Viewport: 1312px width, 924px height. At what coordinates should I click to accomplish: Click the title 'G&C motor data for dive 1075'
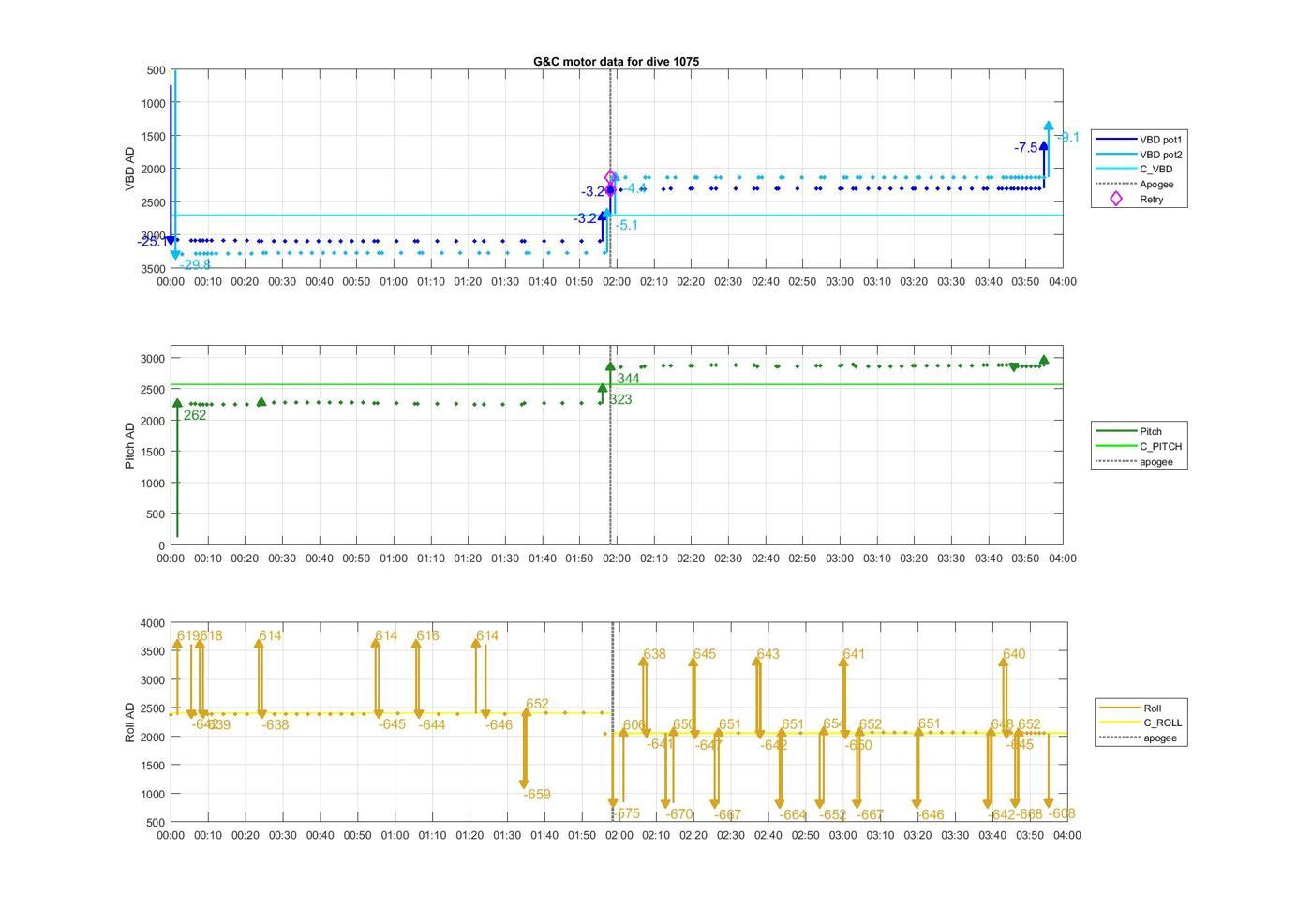coord(616,61)
